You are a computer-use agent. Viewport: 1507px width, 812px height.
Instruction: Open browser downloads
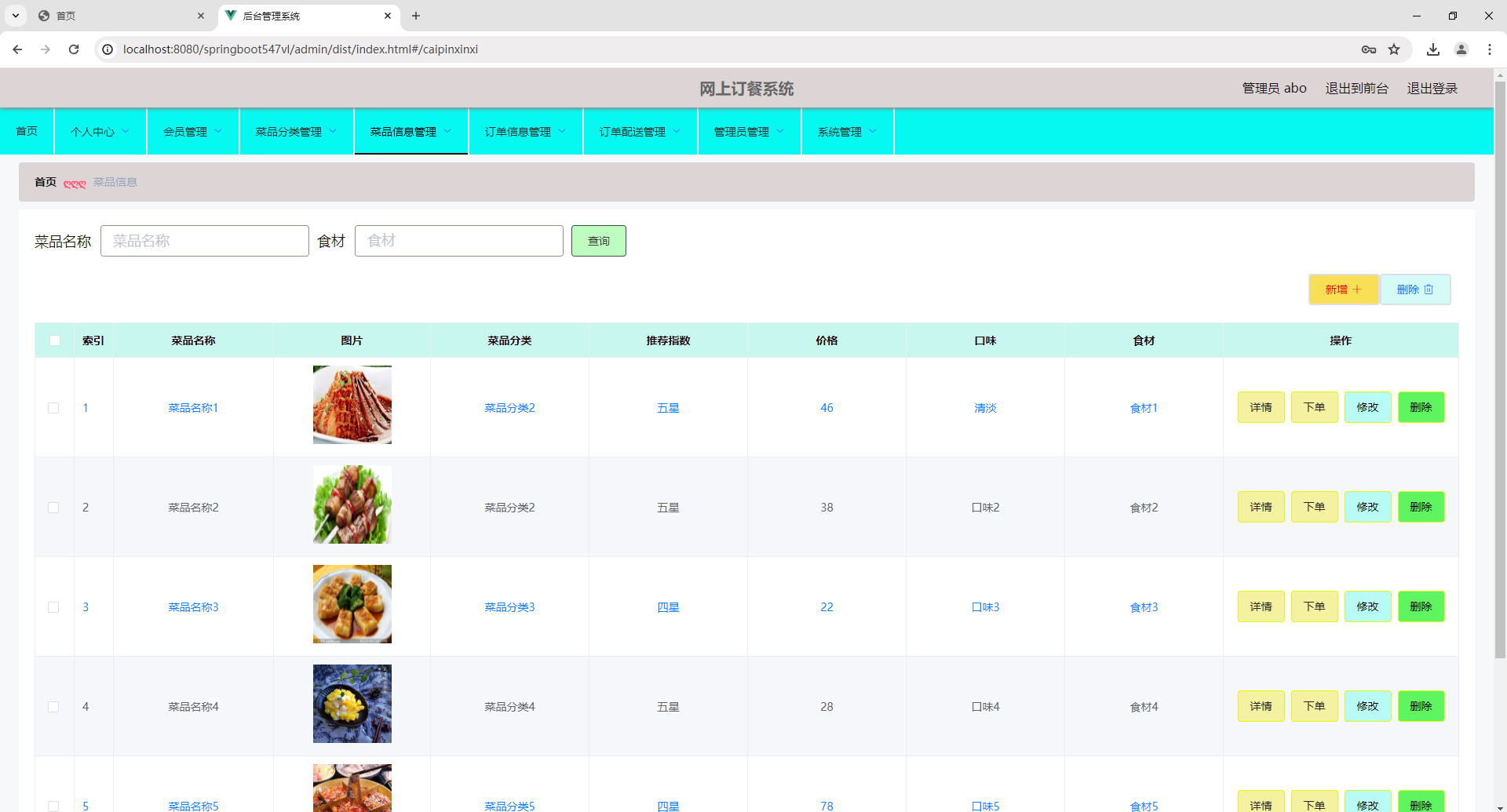tap(1432, 49)
